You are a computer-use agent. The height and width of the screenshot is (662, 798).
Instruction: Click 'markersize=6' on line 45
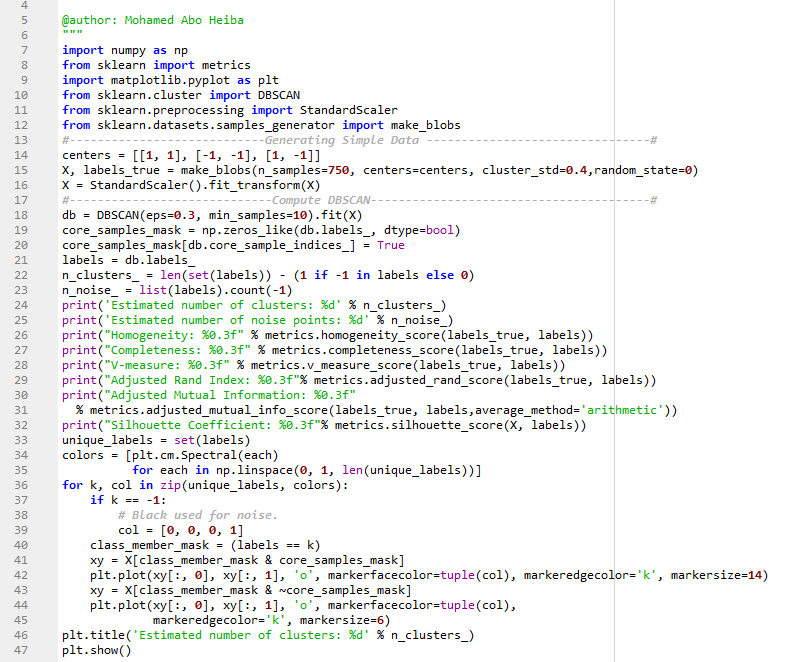coord(341,620)
